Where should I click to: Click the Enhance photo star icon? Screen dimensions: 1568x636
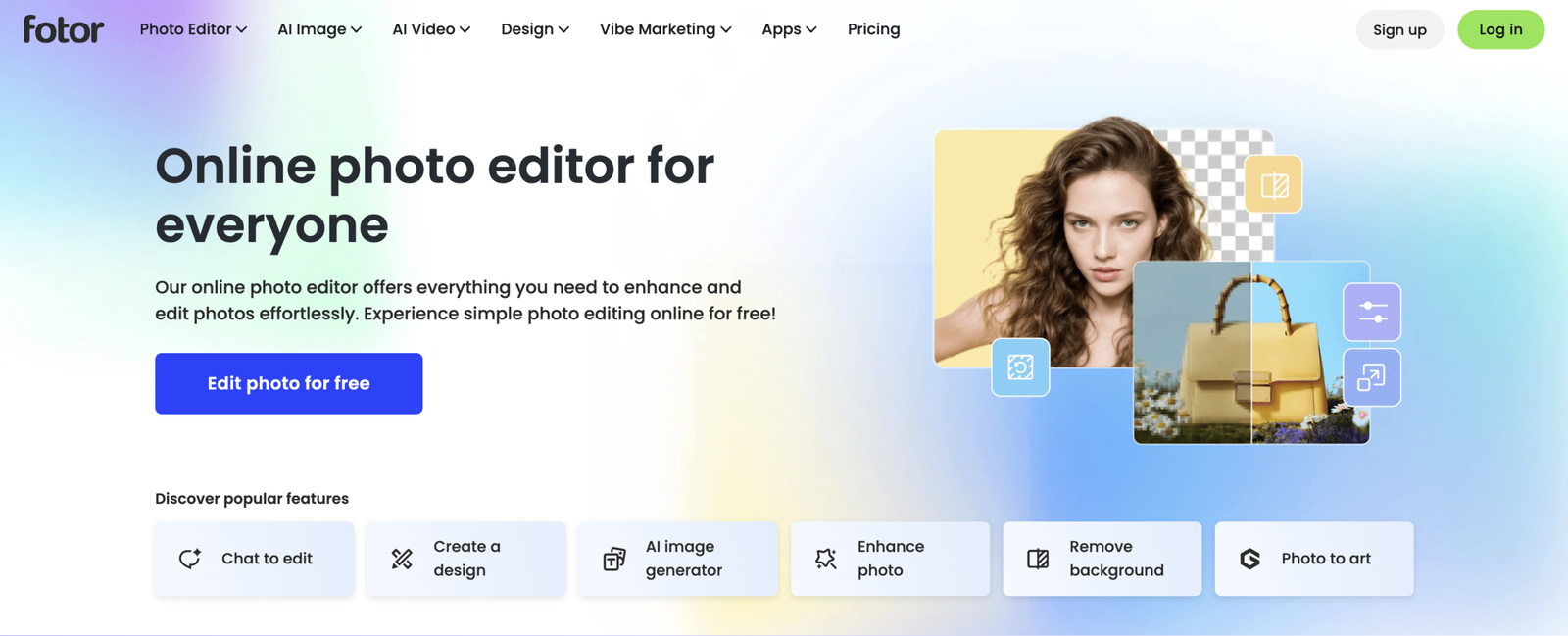point(826,559)
